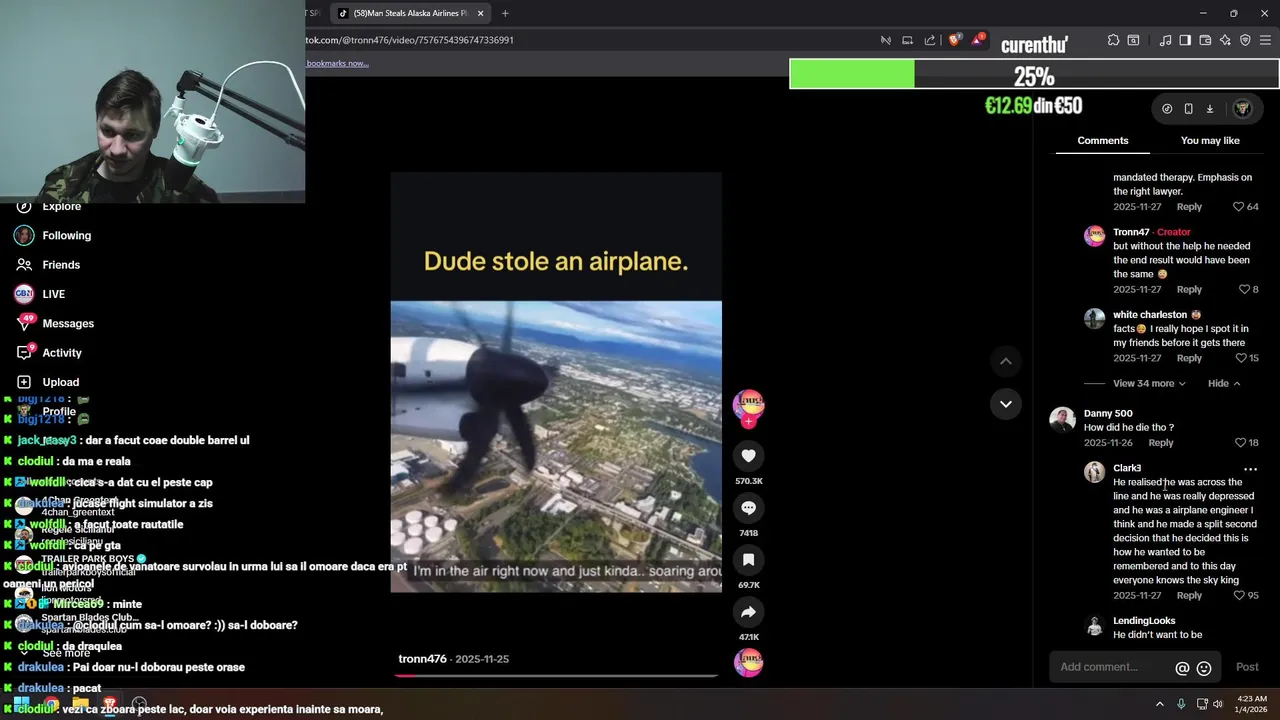Open browser extensions puzzle icon
This screenshot has height=720, width=1280.
coord(1113,40)
